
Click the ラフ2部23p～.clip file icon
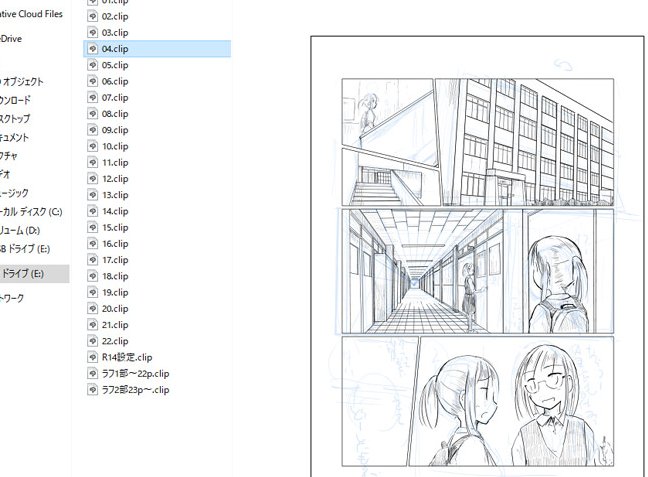tap(93, 389)
